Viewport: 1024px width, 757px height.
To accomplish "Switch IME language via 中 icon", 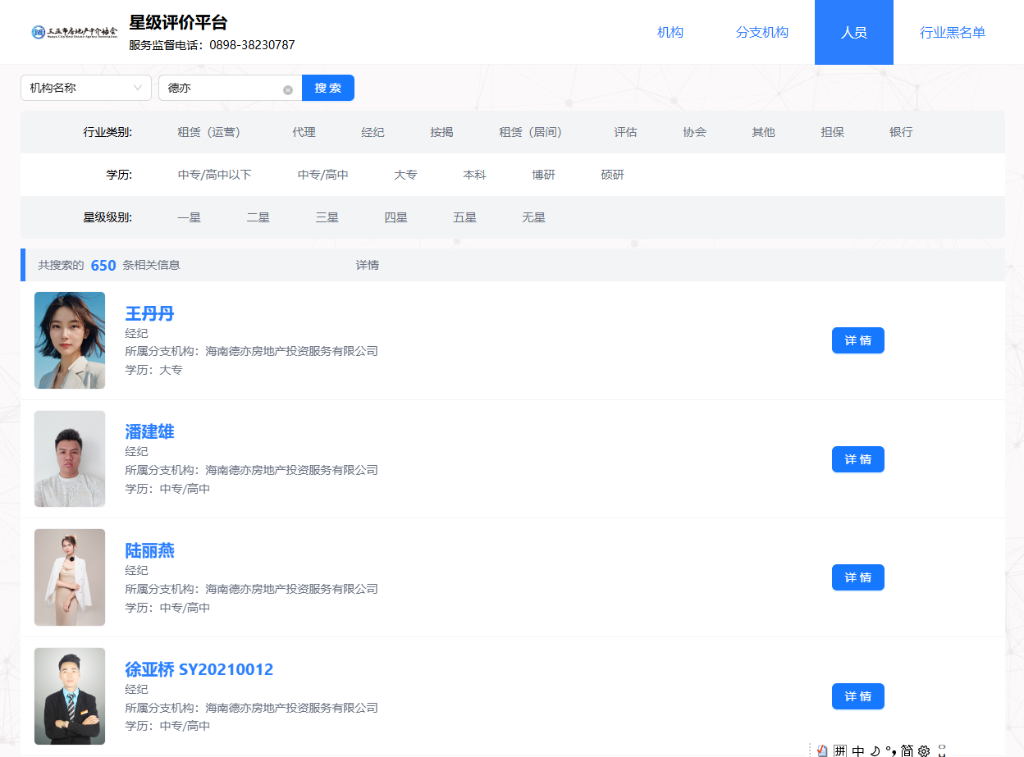I will coord(857,750).
